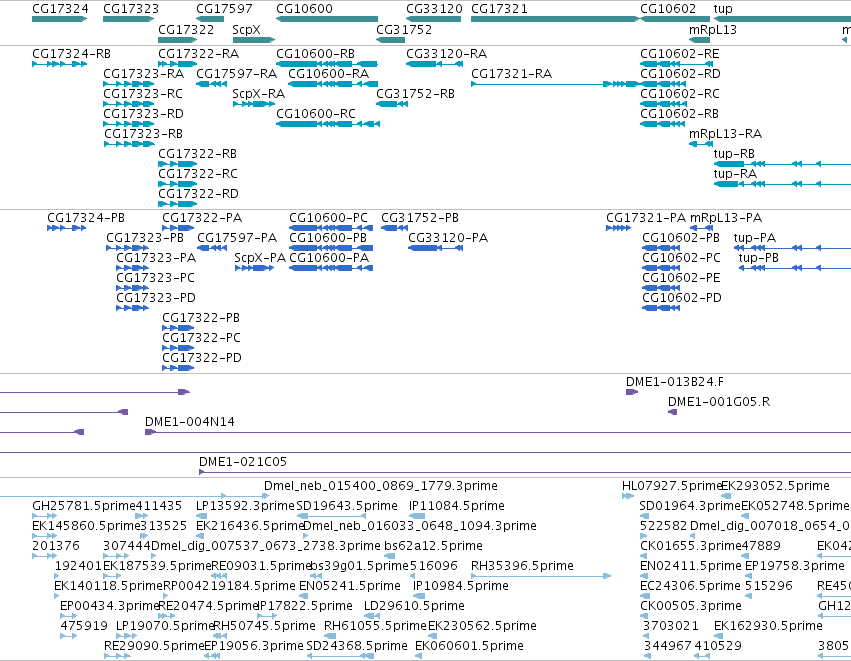The image size is (851, 661).
Task: Select the CG33120 gene label
Action: point(434,9)
